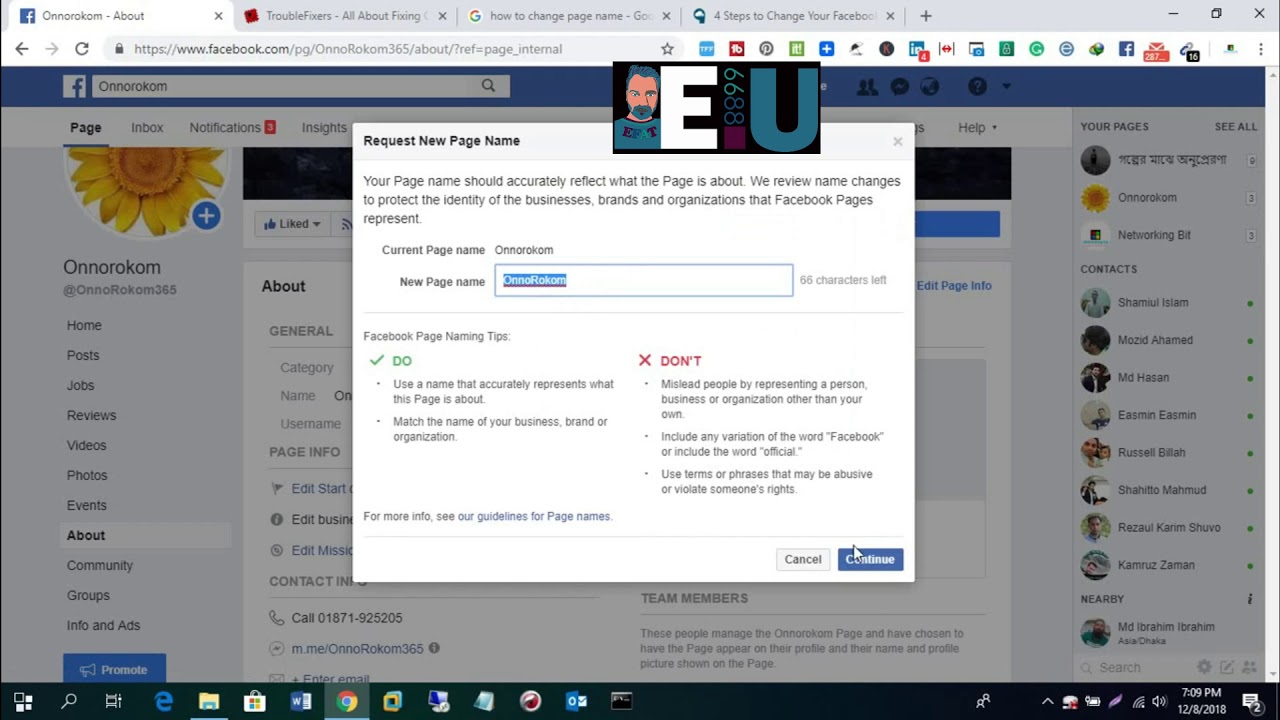This screenshot has height=720, width=1280.
Task: Open Info and Ads in left menu
Action: tap(103, 625)
